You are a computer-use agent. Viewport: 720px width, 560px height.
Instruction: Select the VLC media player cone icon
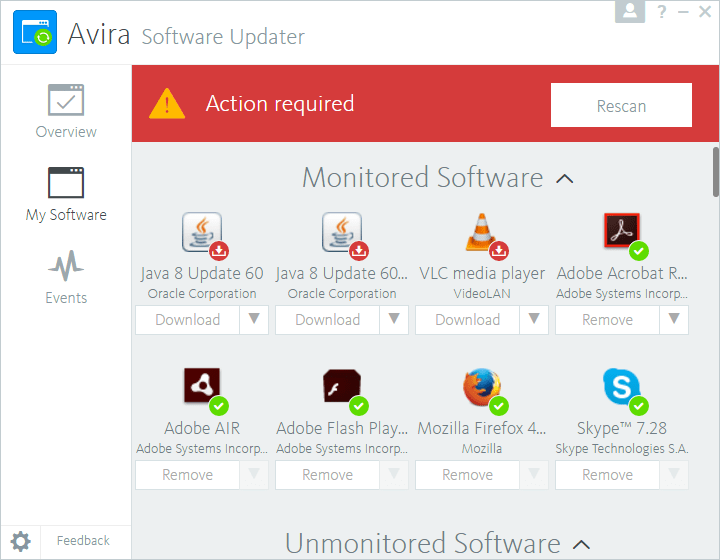(482, 232)
